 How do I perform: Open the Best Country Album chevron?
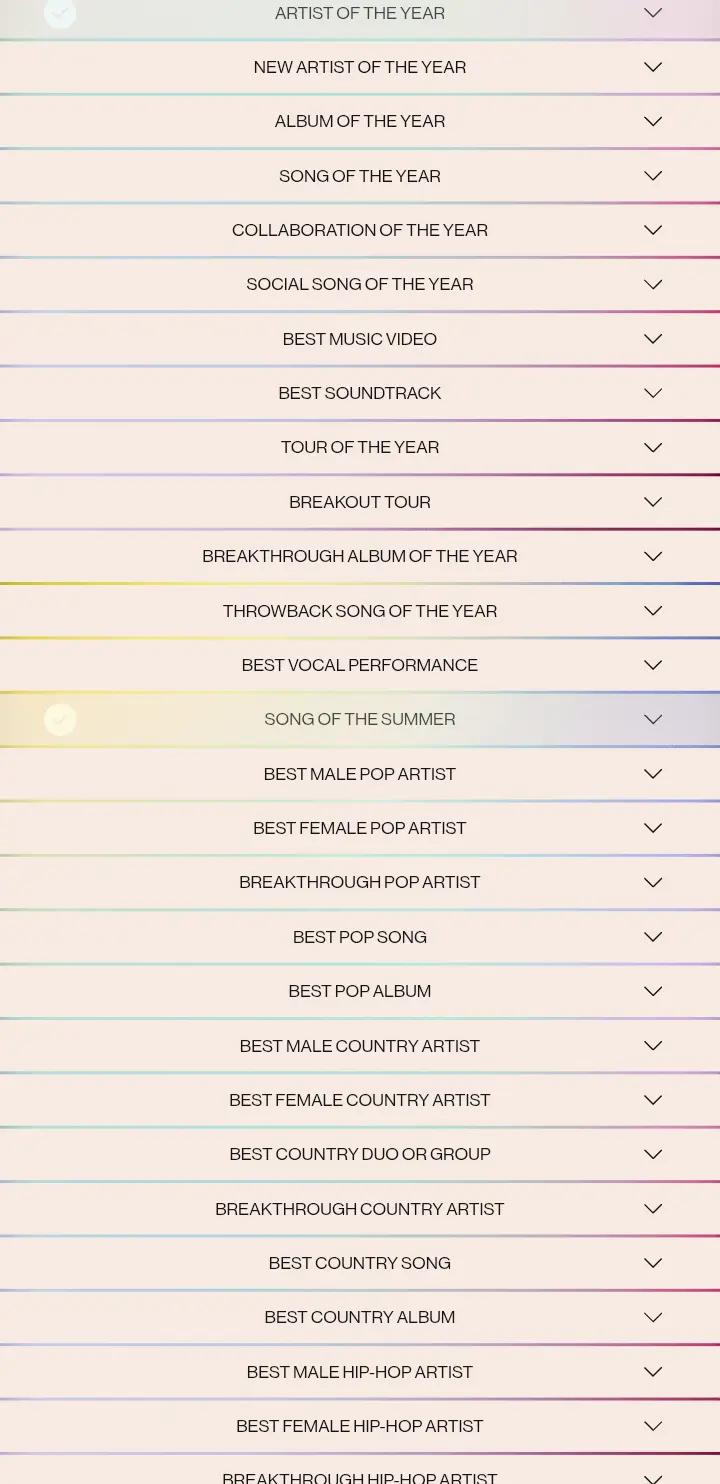(653, 1317)
